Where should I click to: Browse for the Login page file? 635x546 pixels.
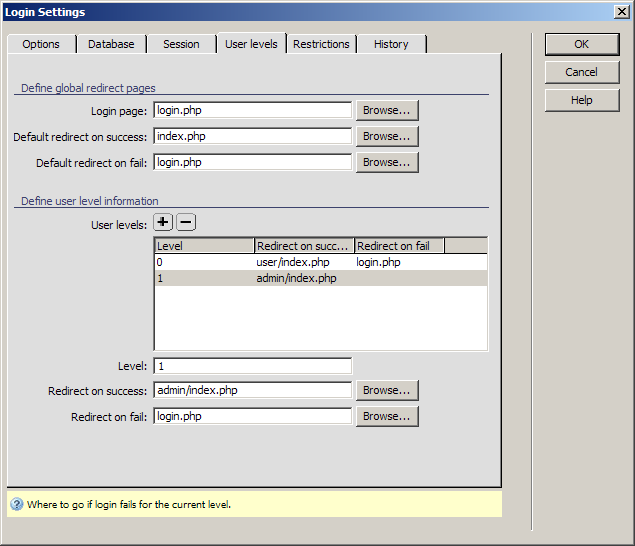click(x=387, y=110)
